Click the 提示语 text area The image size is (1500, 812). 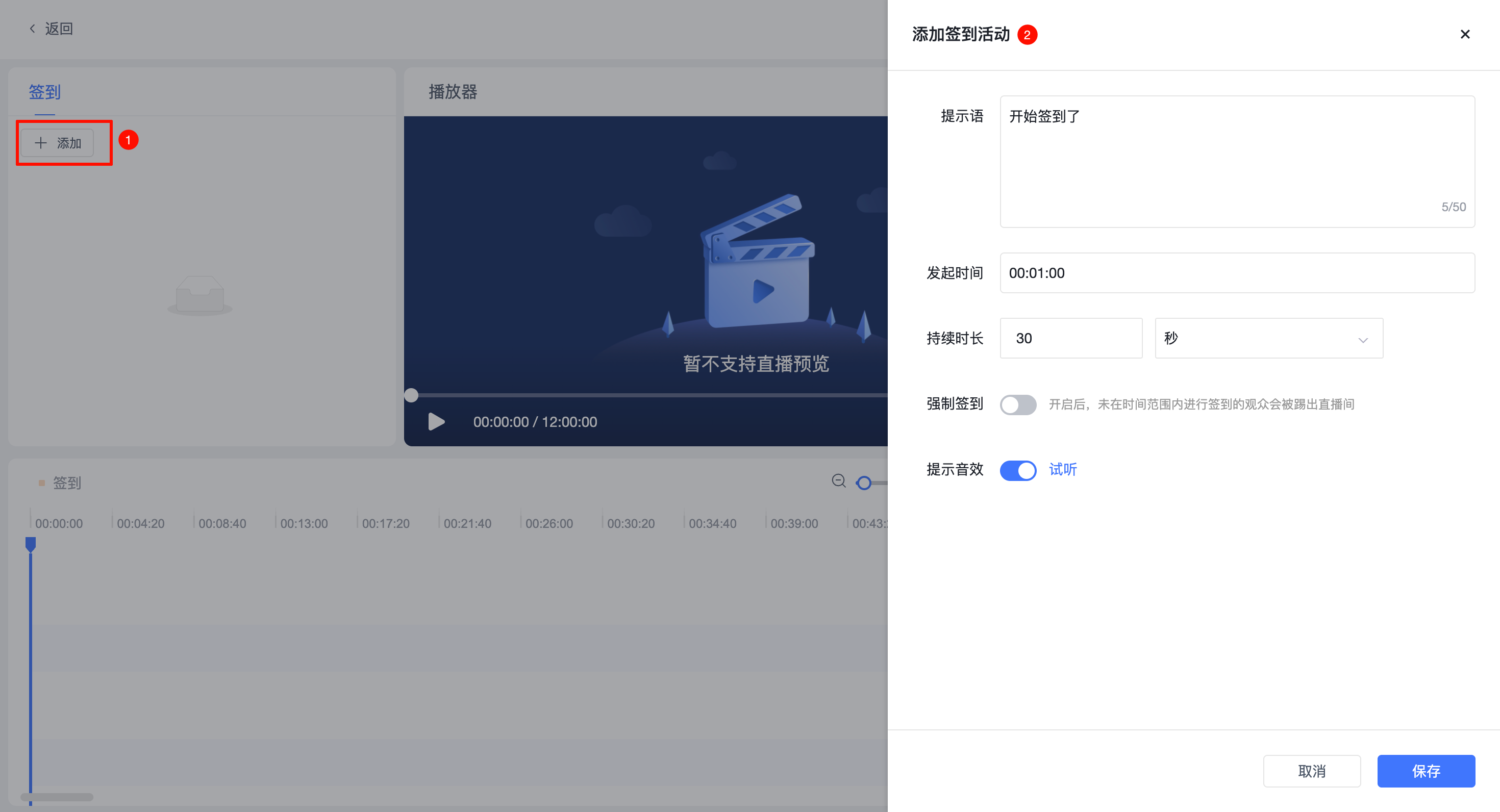pos(1237,161)
